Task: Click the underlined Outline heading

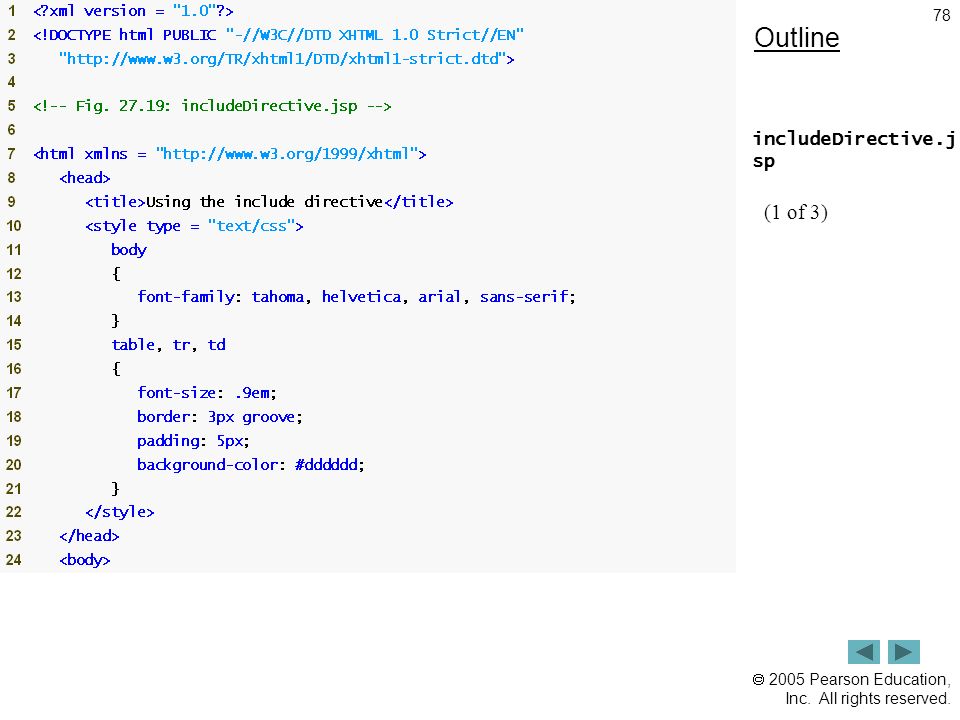Action: (797, 38)
